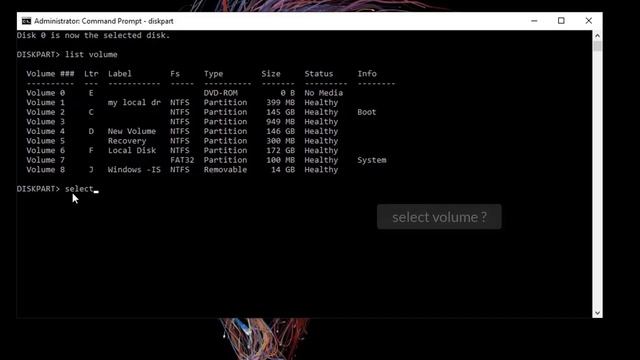Click the 'Boot' info entry
Viewport: 640px width, 360px height.
click(x=367, y=112)
